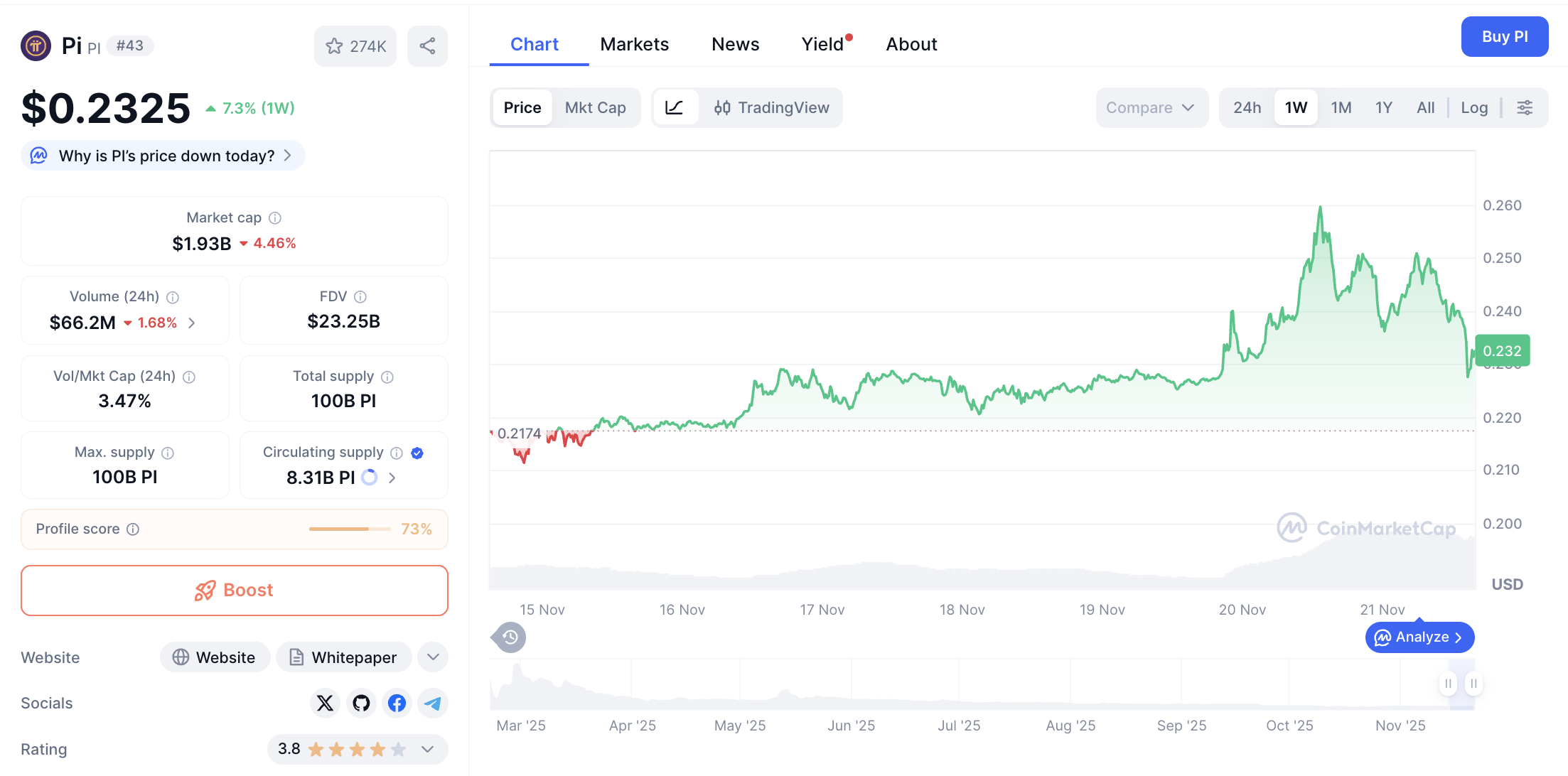This screenshot has width=1568, height=776.
Task: Expand additional website links chevron
Action: point(432,657)
